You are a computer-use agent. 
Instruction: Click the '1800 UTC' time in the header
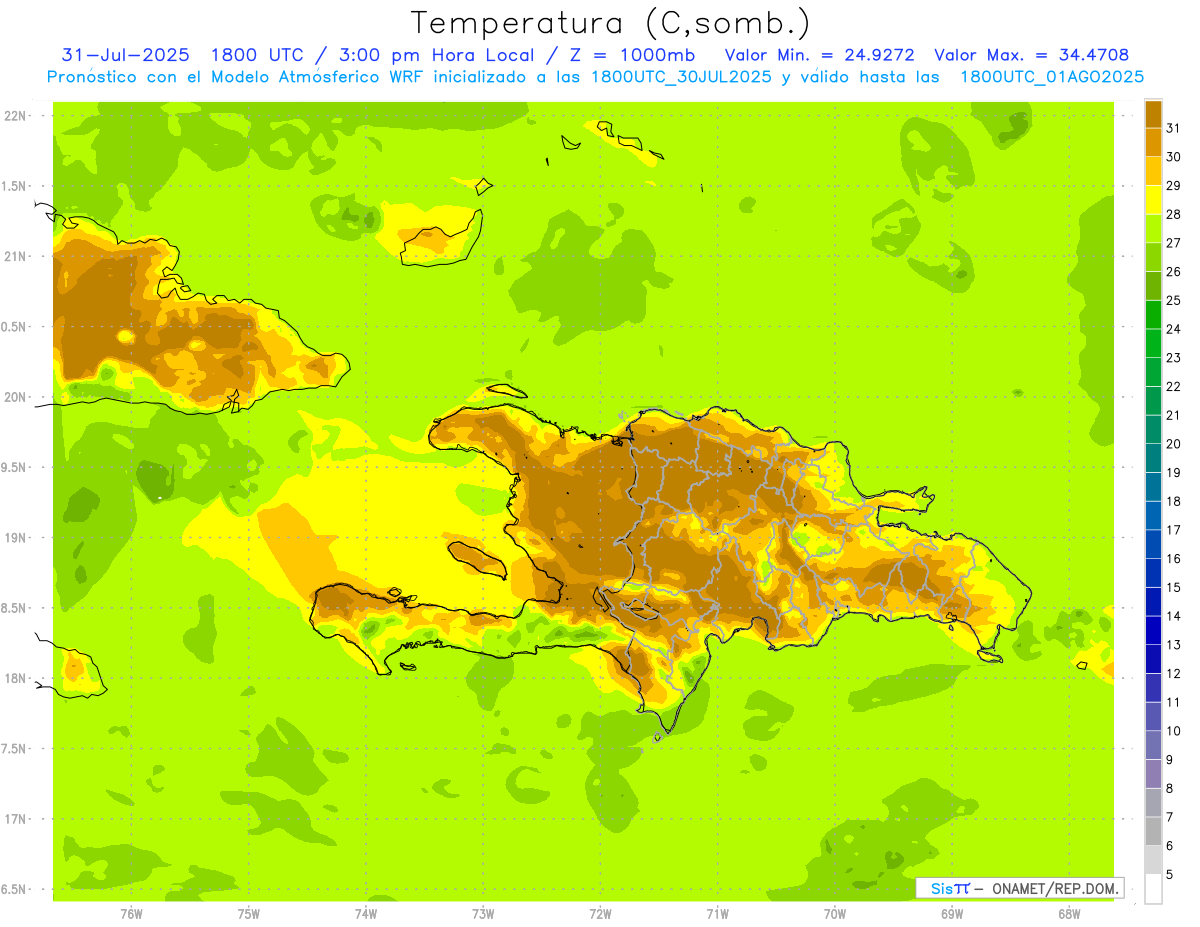point(259,55)
